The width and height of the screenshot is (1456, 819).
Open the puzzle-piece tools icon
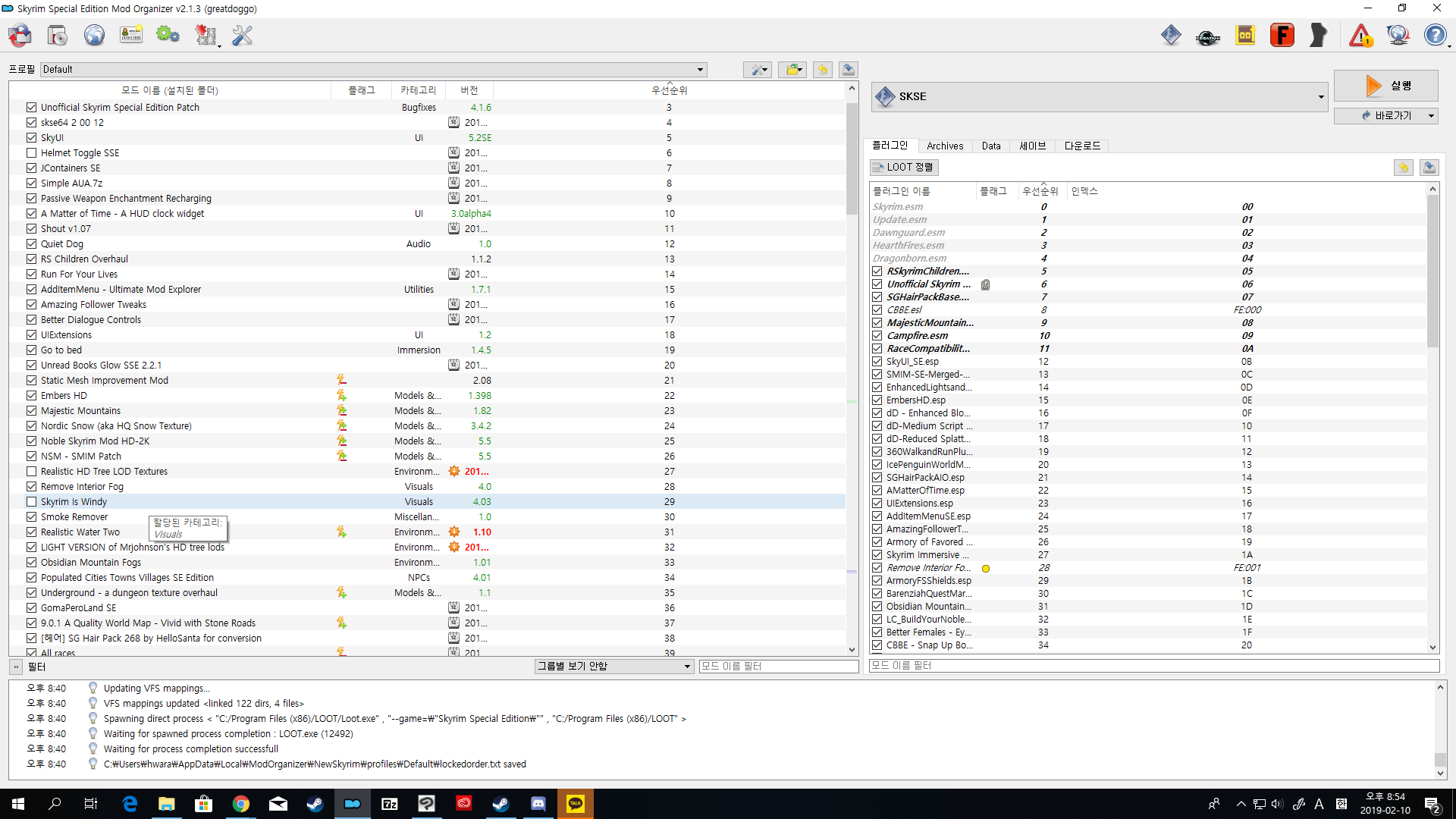pyautogui.click(x=206, y=35)
